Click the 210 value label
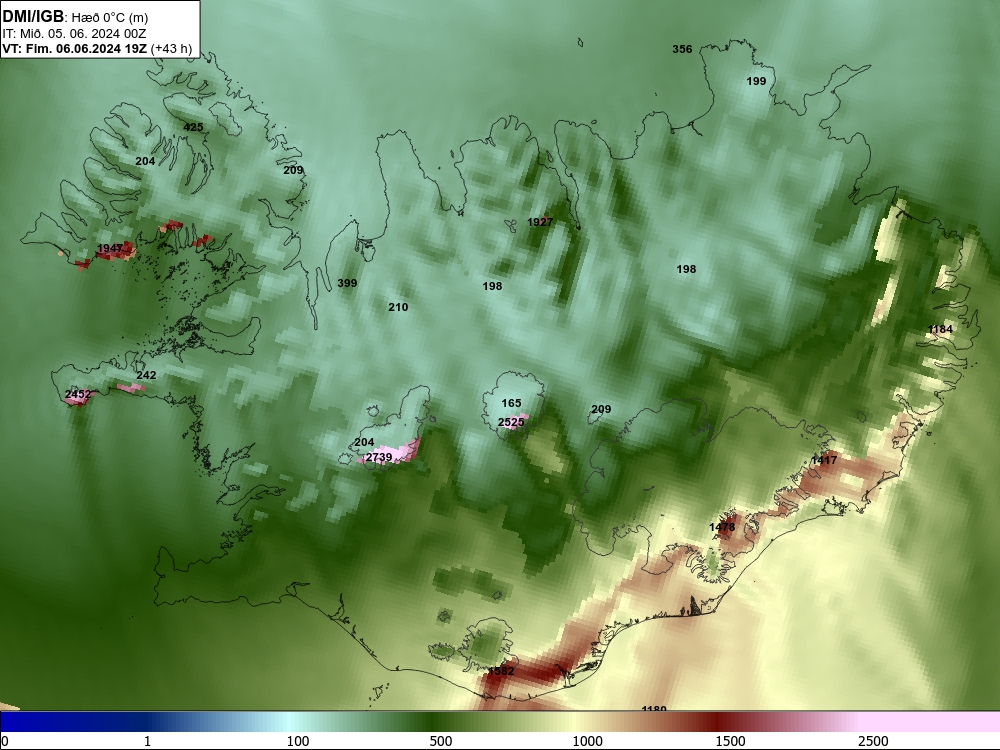This screenshot has height=750, width=1000. 398,307
